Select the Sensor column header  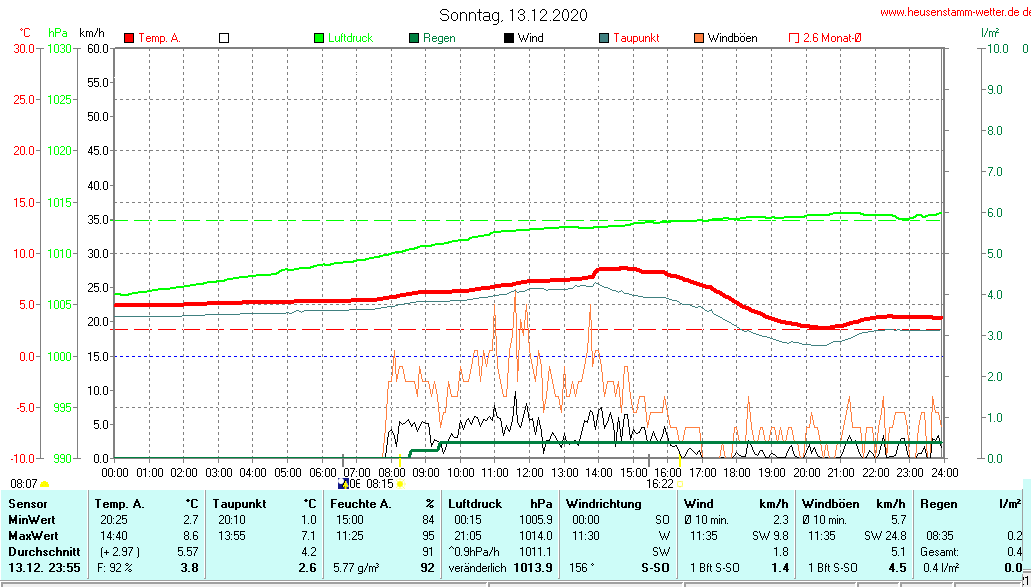[28, 504]
